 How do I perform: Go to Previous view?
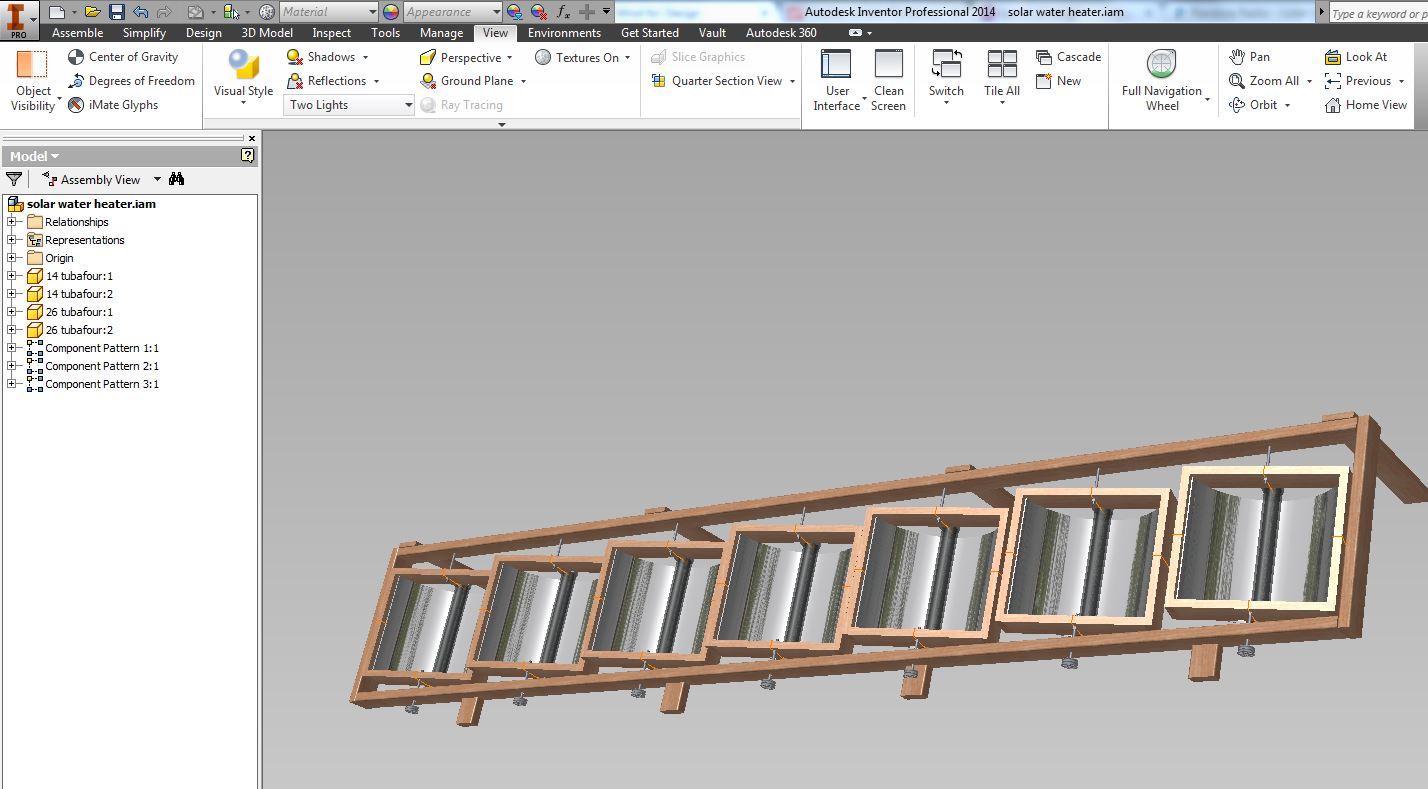click(x=1358, y=81)
